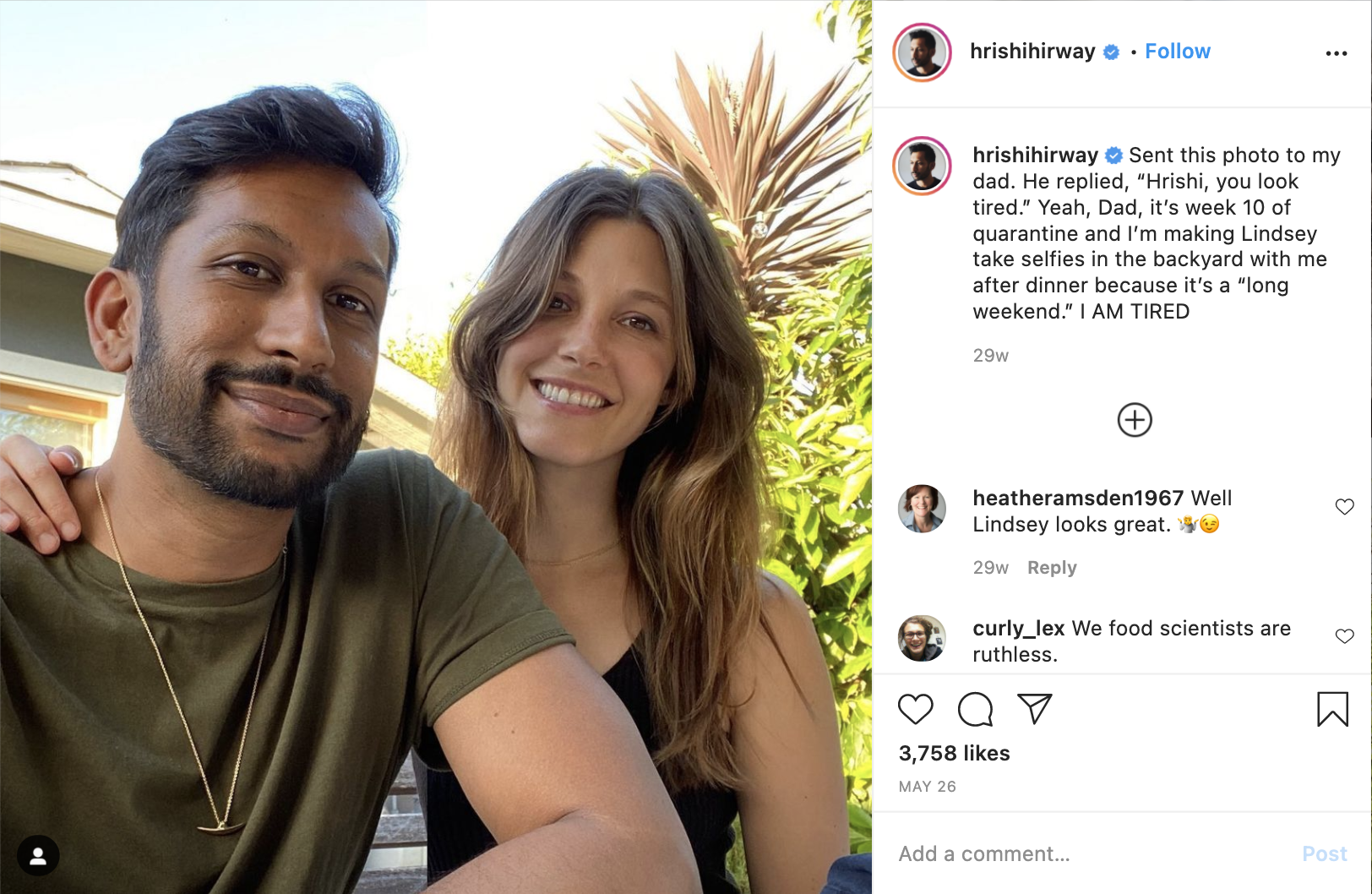View the 3,758 likes list
This screenshot has height=894, width=1372.
[954, 753]
